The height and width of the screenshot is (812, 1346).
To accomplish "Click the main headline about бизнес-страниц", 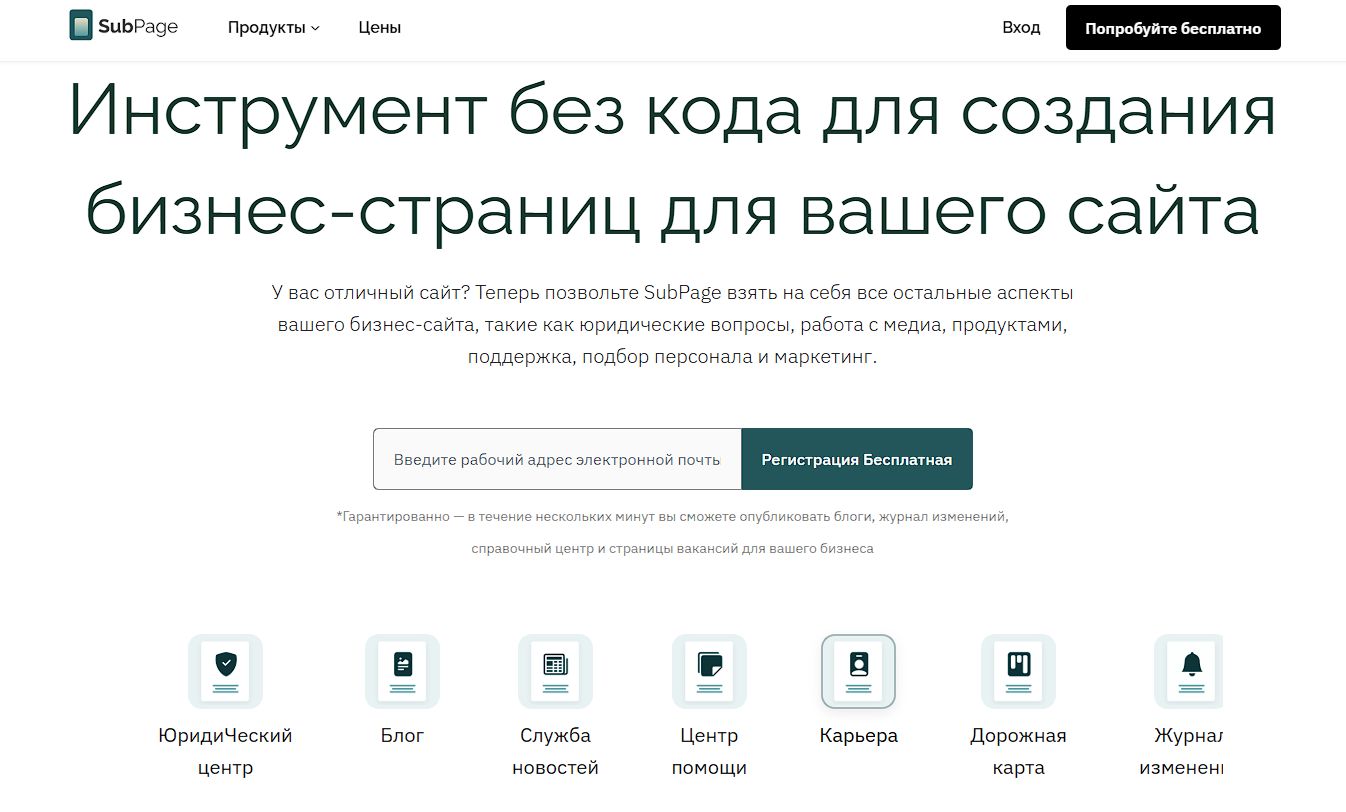I will point(672,160).
